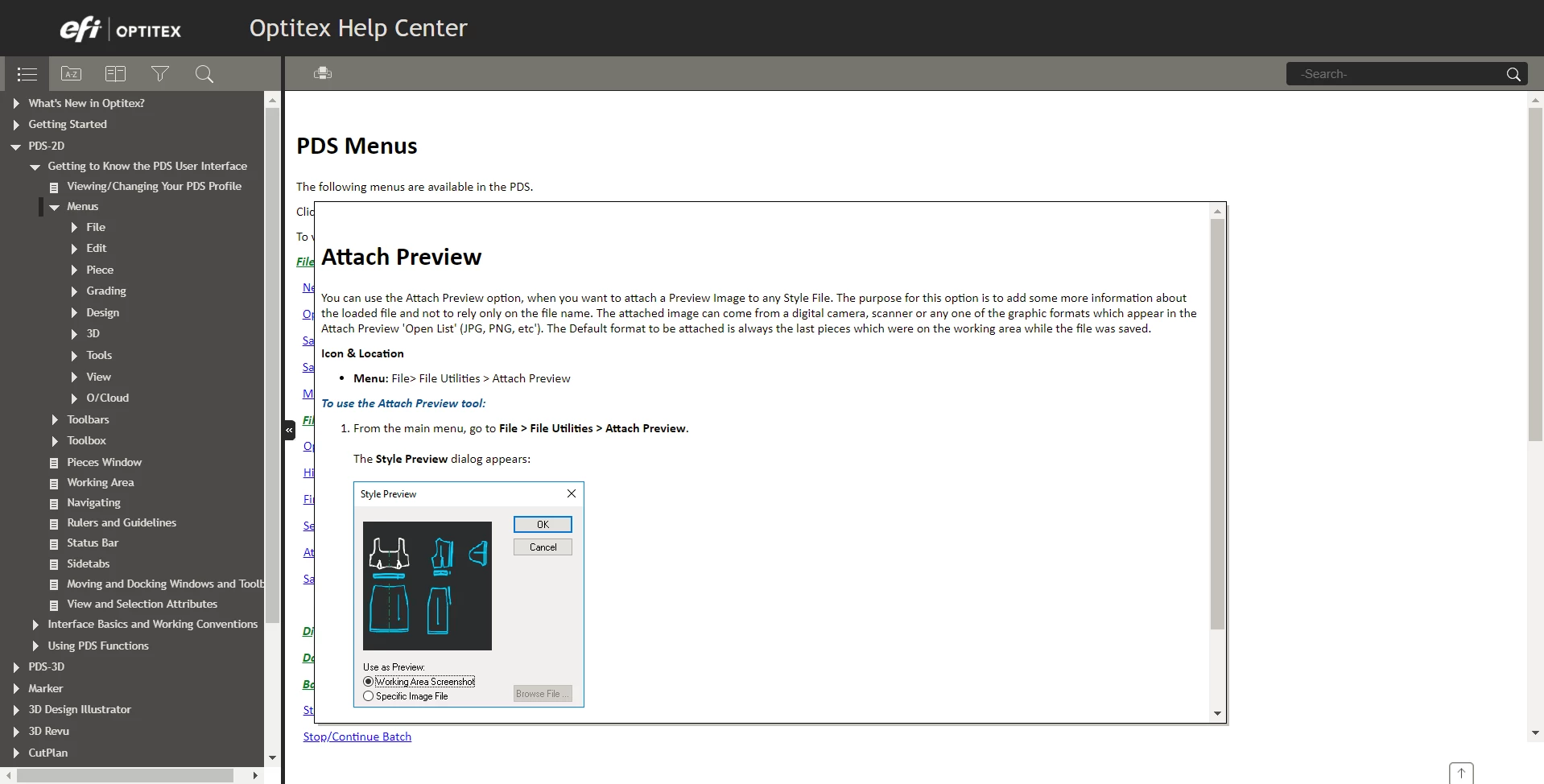Select Specific Image File radio button
This screenshot has width=1544, height=784.
(369, 696)
